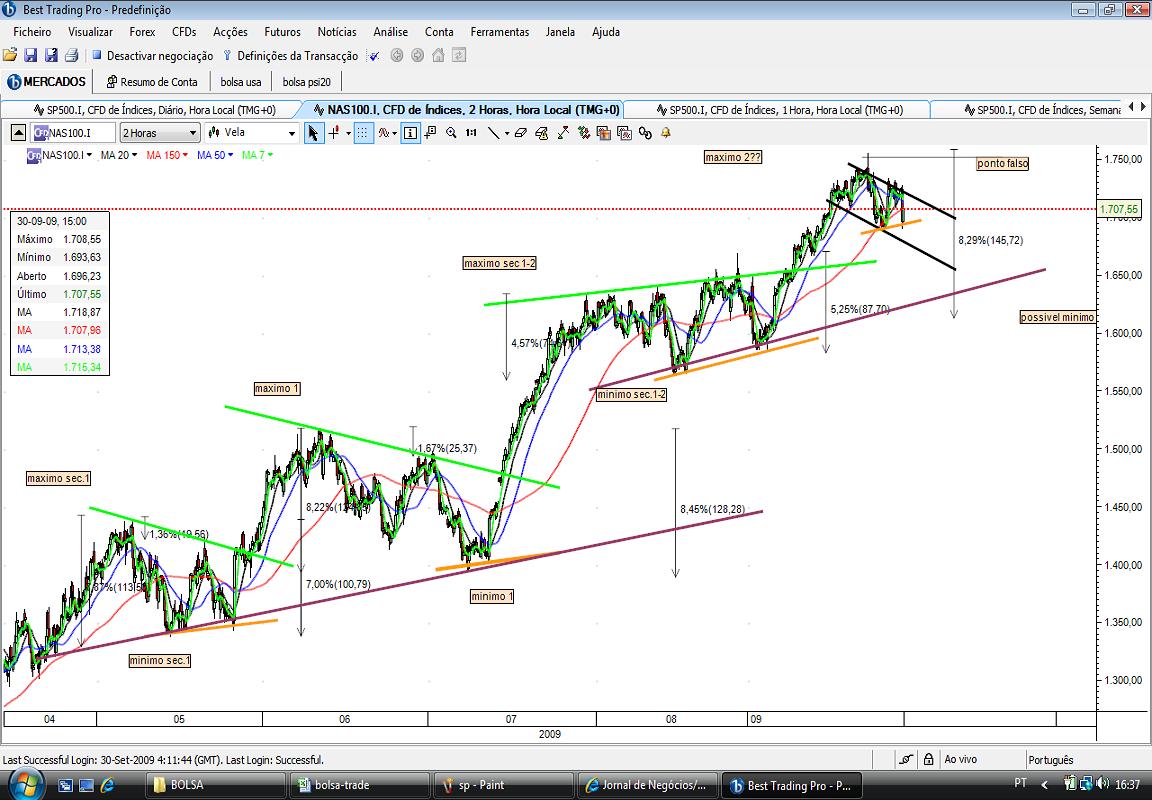Select the arrow pointer cursor tool
This screenshot has width=1152, height=800.
(x=314, y=133)
